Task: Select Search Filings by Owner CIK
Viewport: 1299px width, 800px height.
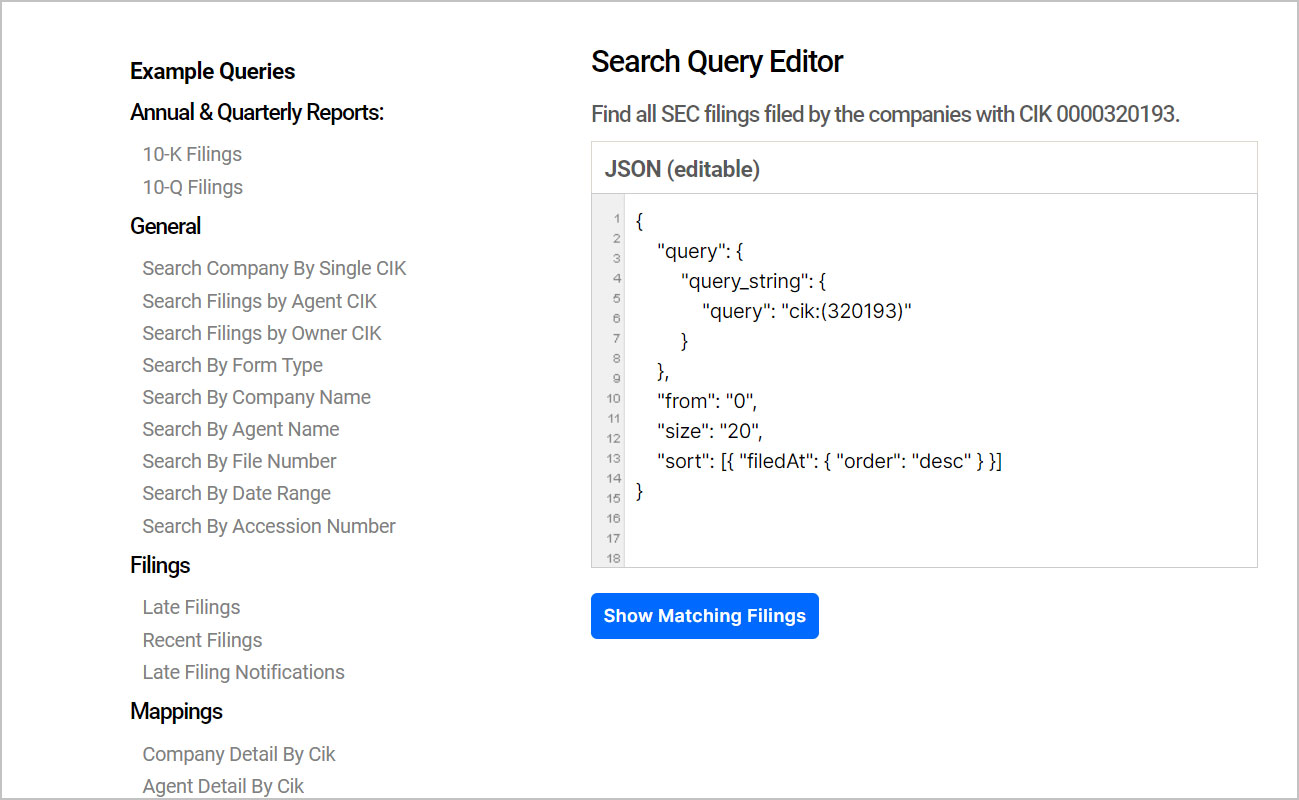Action: [262, 333]
